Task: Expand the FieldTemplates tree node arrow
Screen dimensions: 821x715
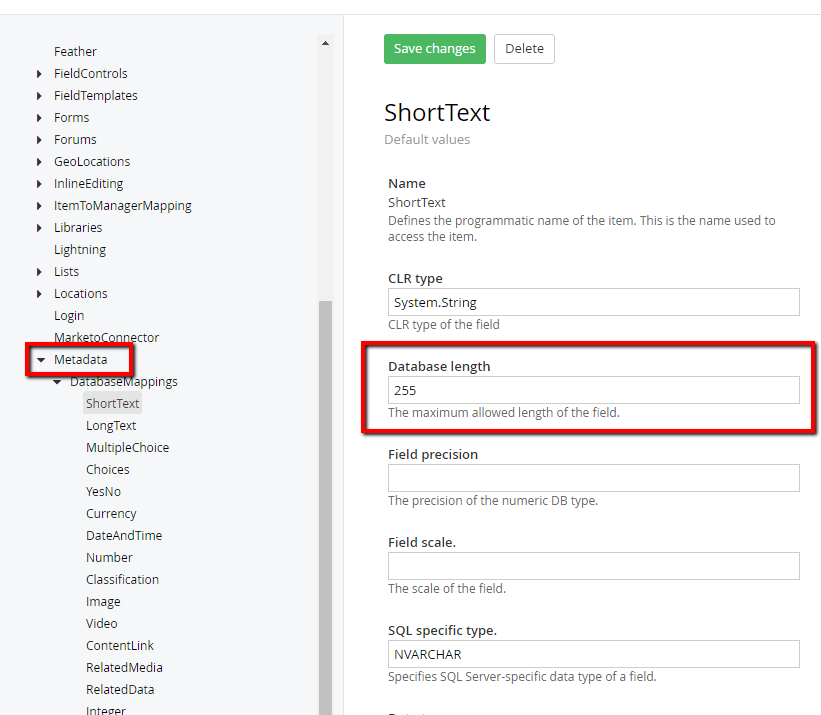Action: pos(39,96)
